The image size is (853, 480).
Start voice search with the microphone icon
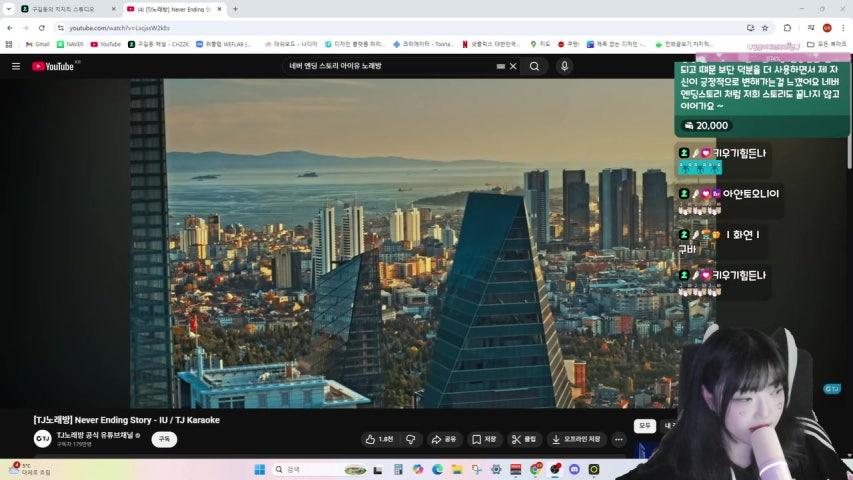tap(564, 66)
